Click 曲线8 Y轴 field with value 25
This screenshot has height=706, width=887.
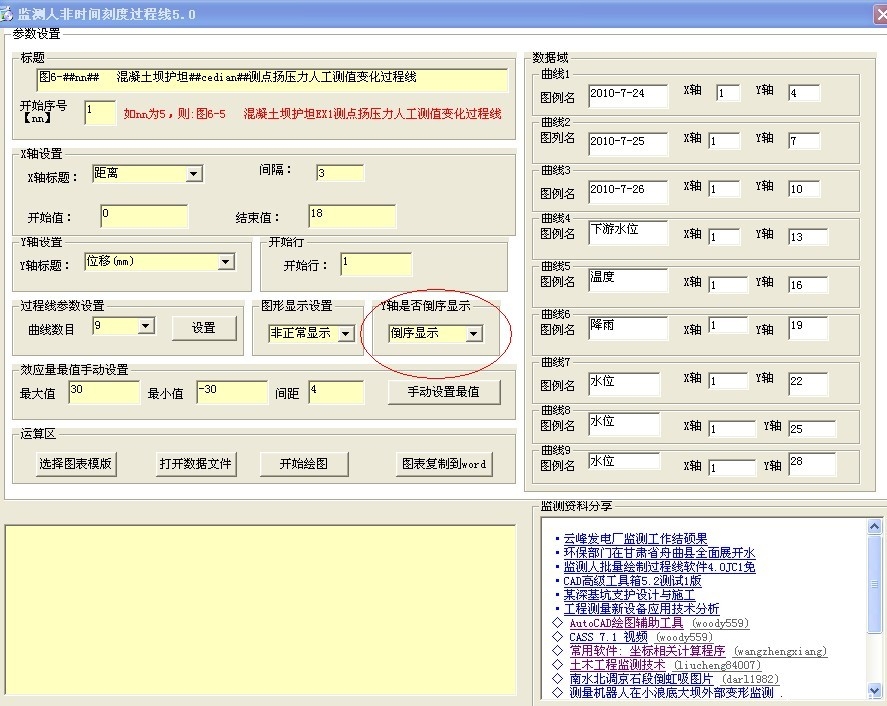[812, 429]
